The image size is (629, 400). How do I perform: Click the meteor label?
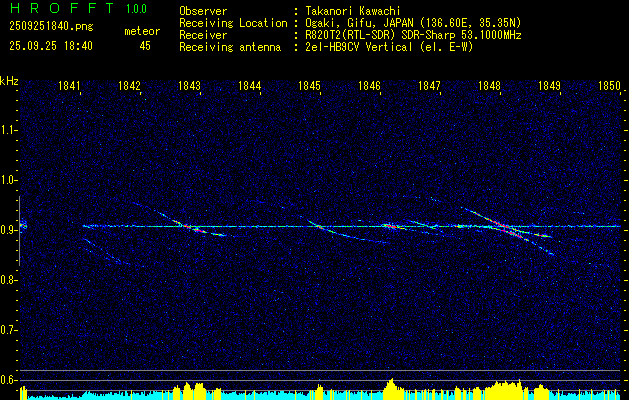(142, 31)
